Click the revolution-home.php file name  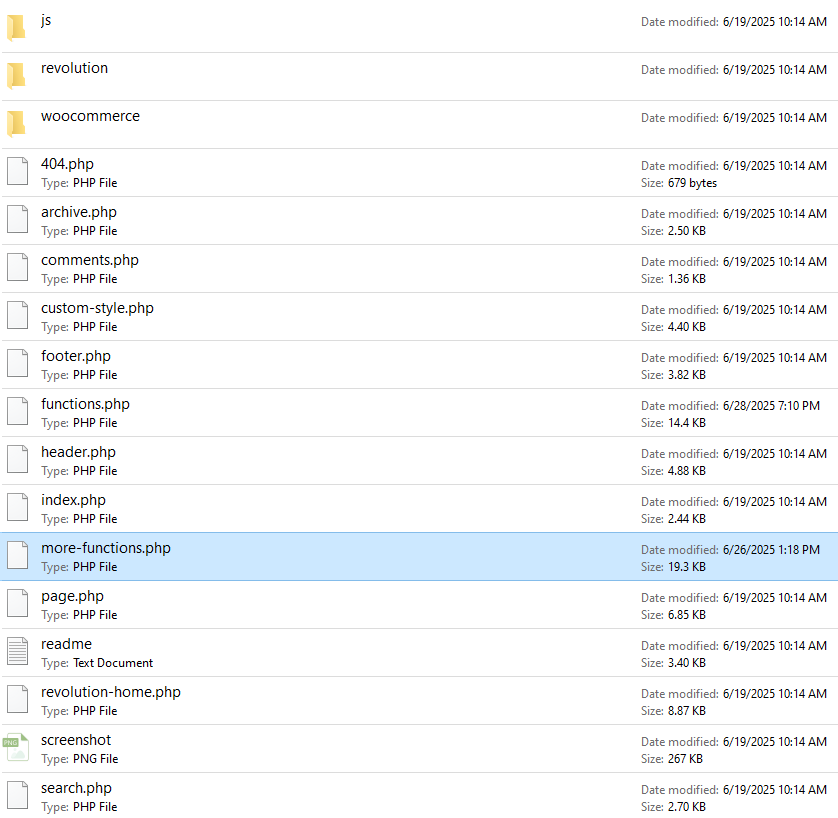tap(111, 692)
